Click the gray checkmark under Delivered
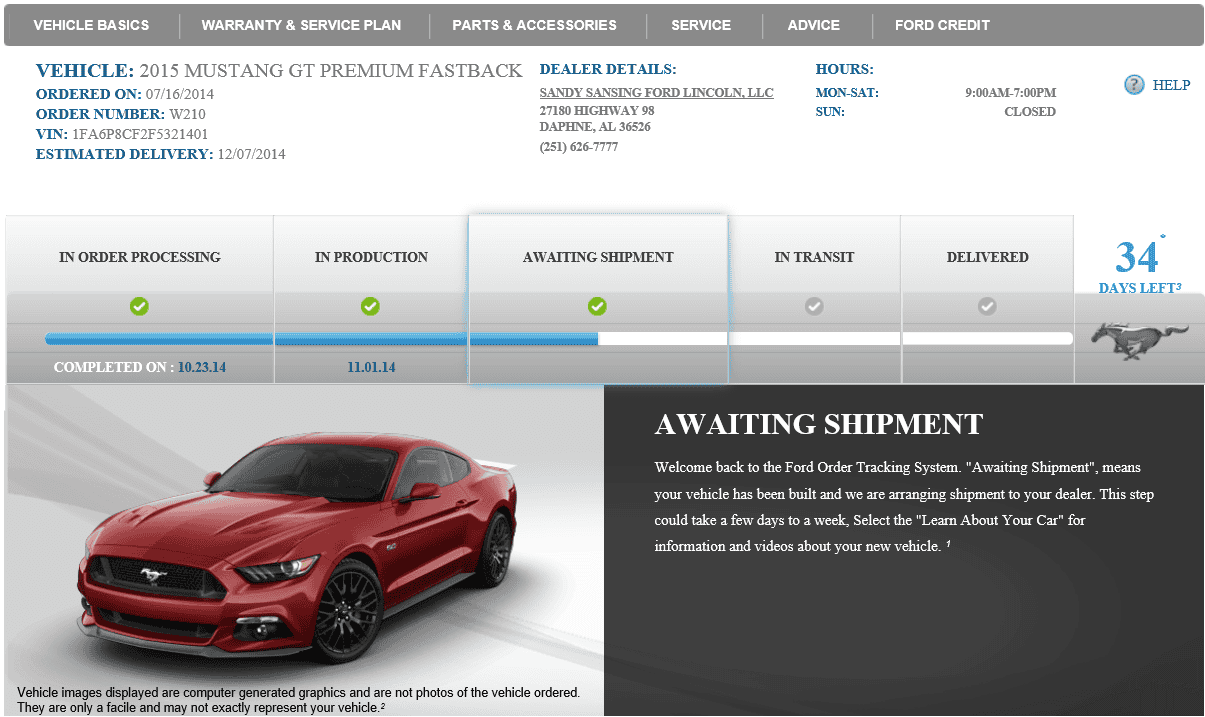This screenshot has width=1205, height=717. tap(987, 306)
